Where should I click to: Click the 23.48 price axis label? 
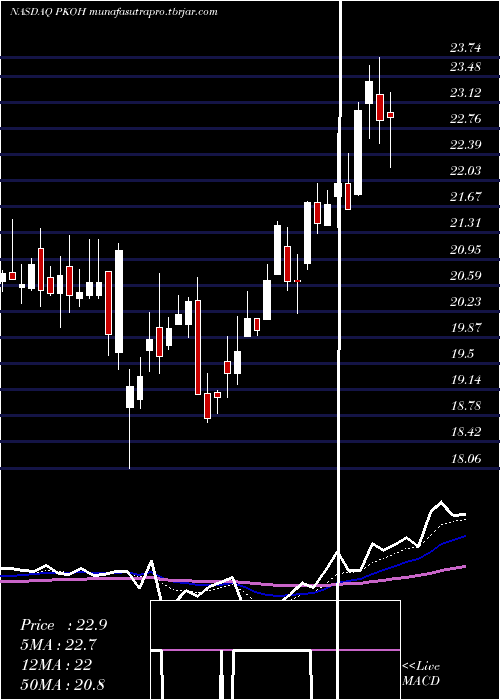click(x=466, y=67)
